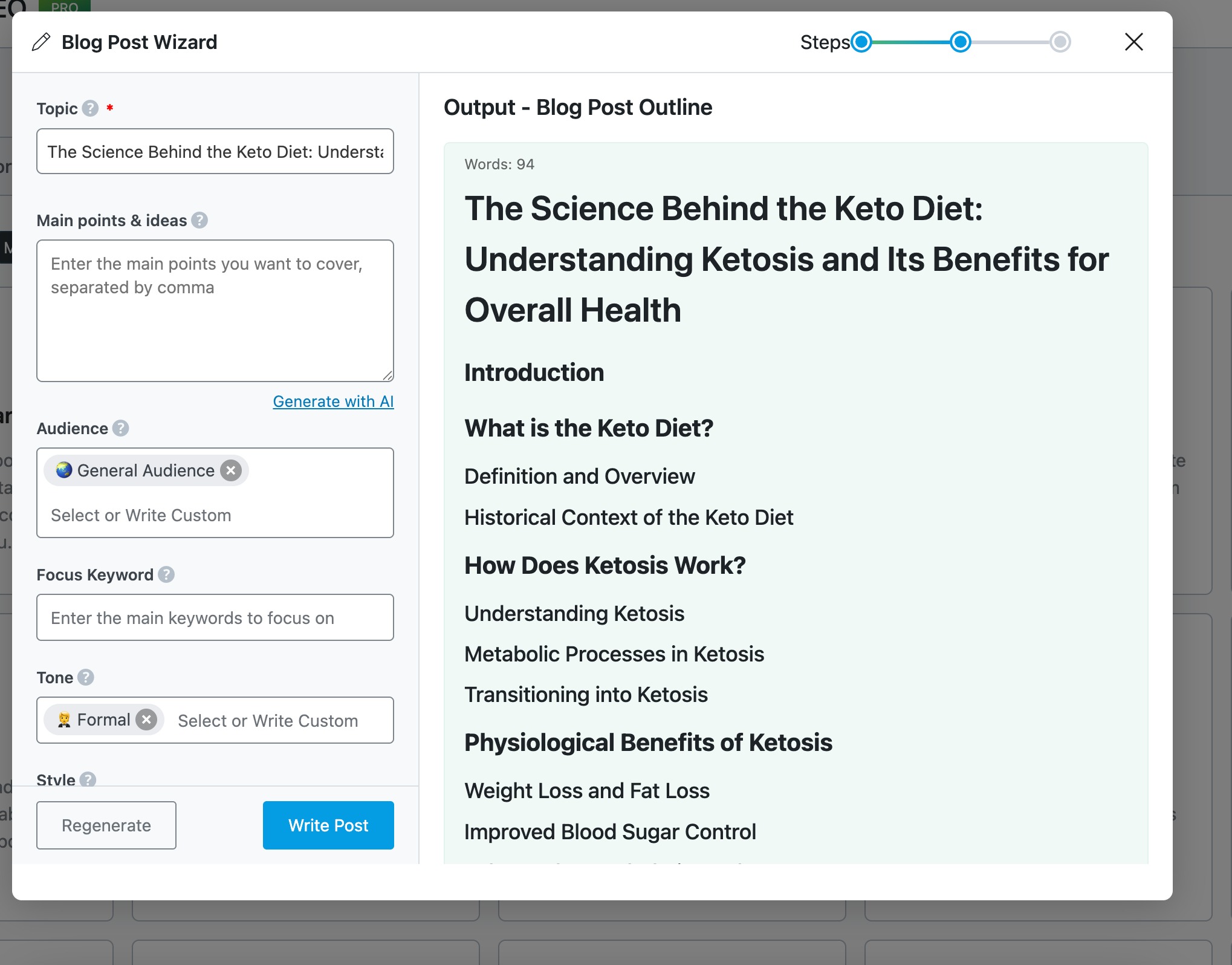This screenshot has height=965, width=1232.
Task: Click the Regenerate button
Action: pos(106,825)
